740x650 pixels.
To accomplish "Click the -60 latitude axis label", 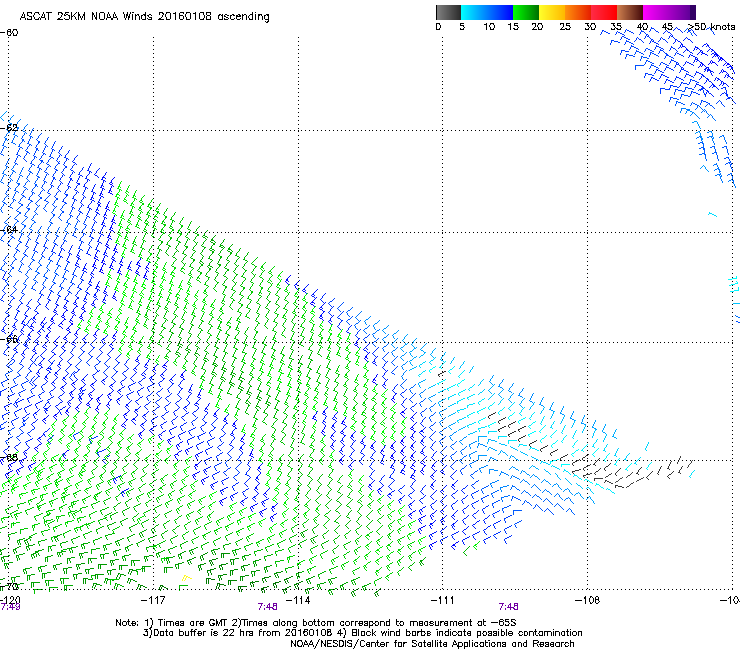I will 9,33.
